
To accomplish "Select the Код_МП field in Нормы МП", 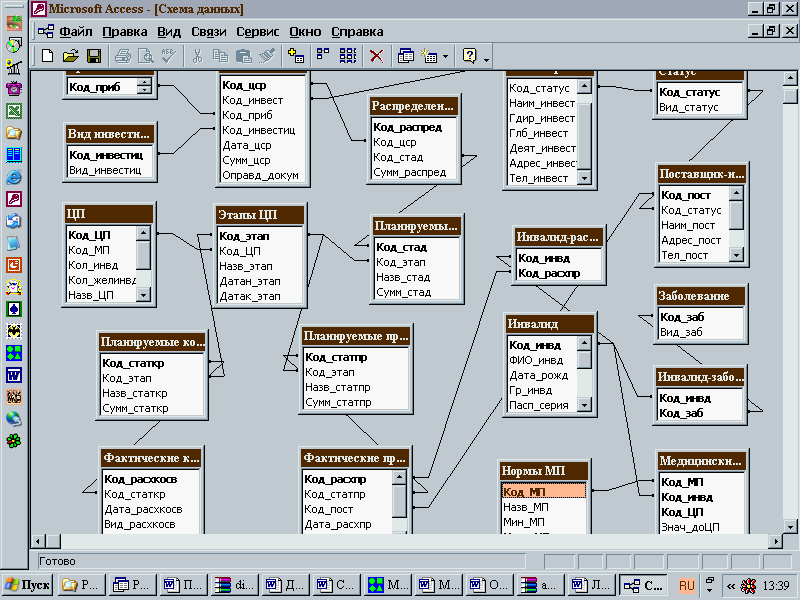I will click(x=525, y=491).
